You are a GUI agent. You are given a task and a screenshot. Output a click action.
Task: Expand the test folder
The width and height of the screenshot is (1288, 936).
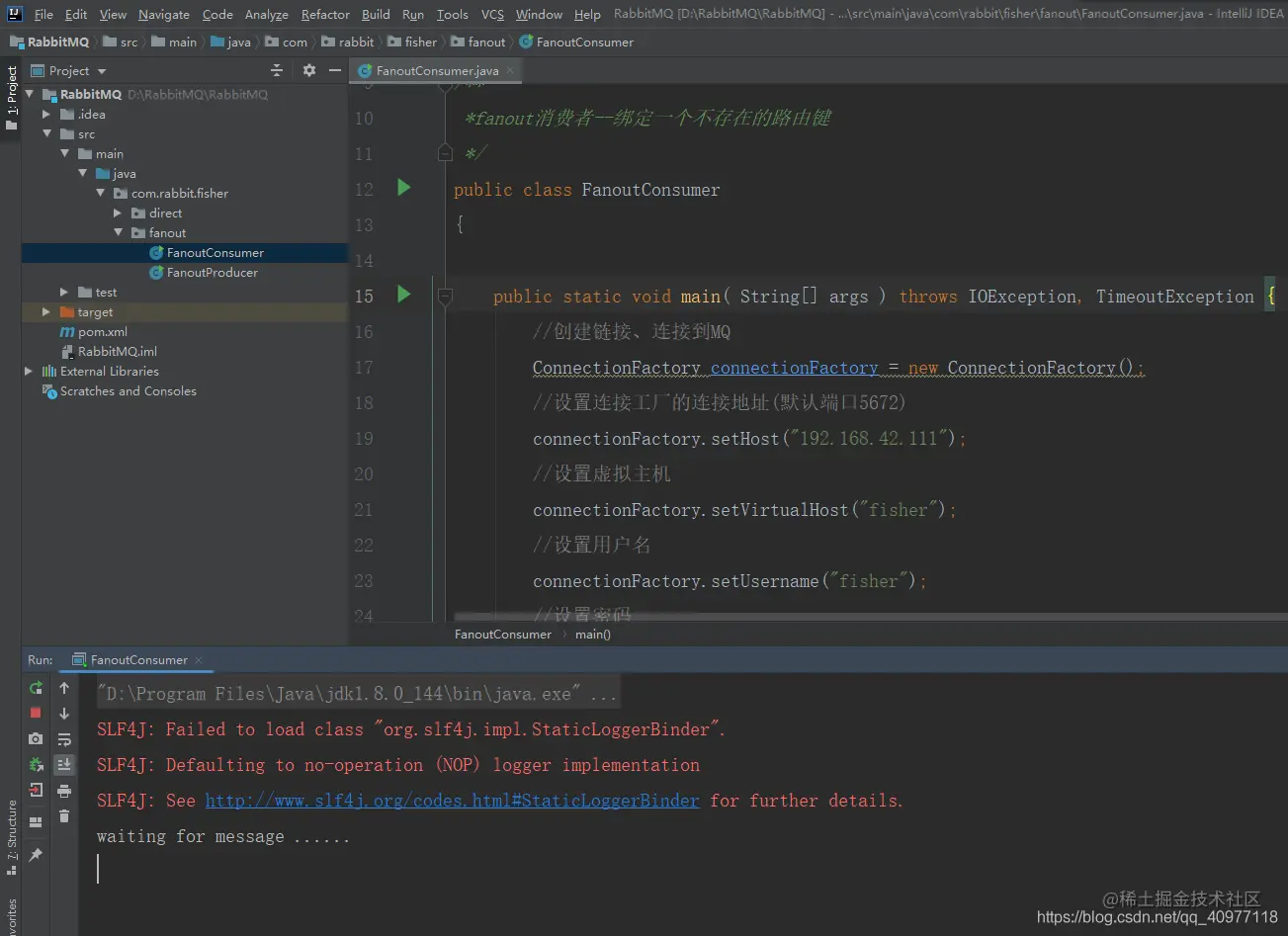64,292
